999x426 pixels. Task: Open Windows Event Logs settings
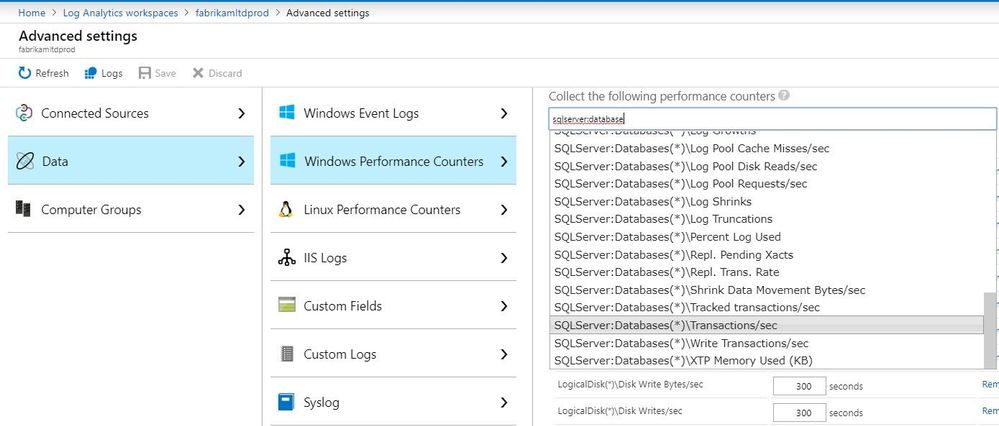393,113
